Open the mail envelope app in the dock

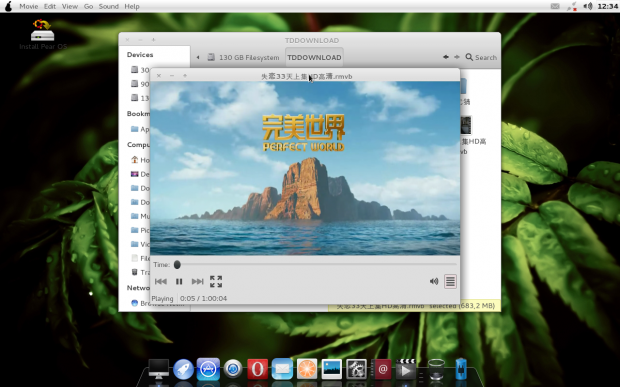(x=282, y=369)
